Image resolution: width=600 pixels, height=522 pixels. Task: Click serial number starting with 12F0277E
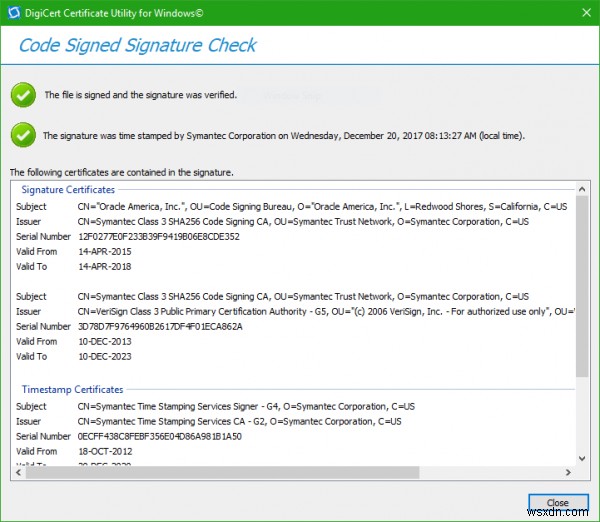[159, 237]
